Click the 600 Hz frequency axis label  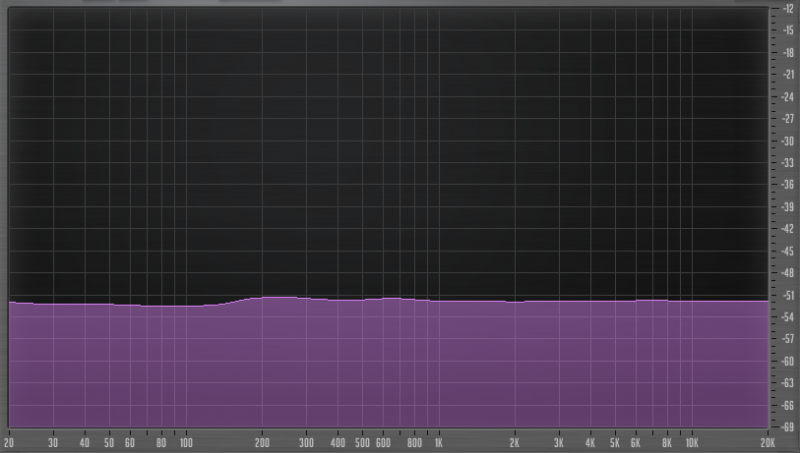point(382,442)
